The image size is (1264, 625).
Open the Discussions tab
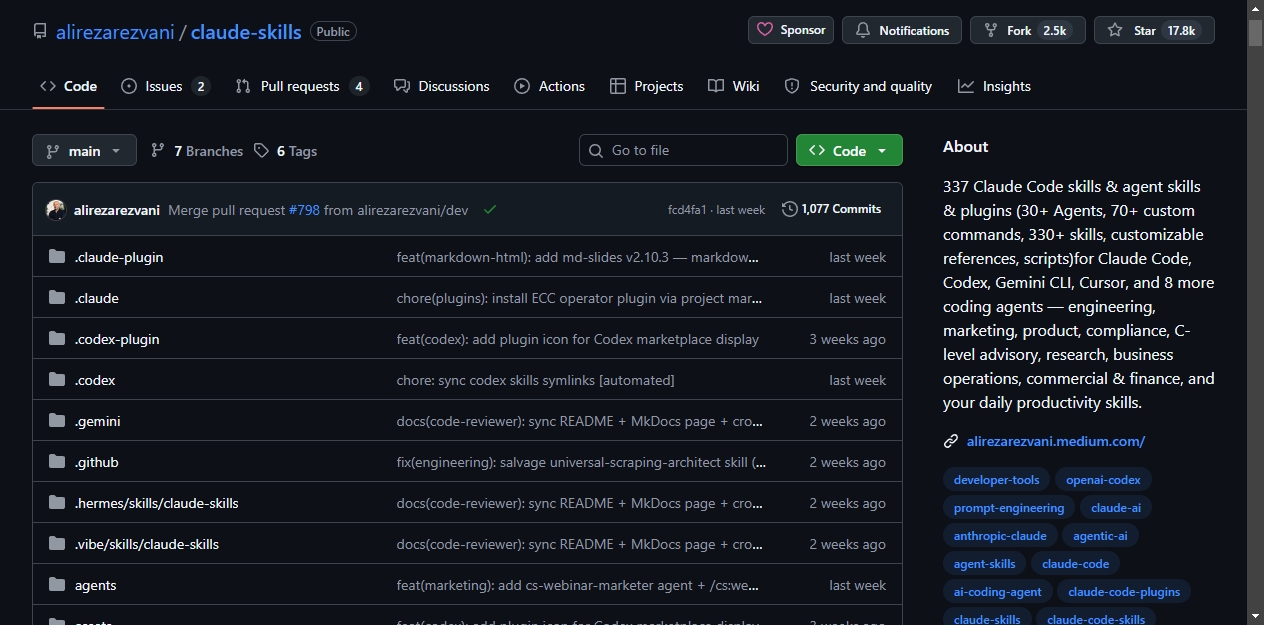[442, 86]
